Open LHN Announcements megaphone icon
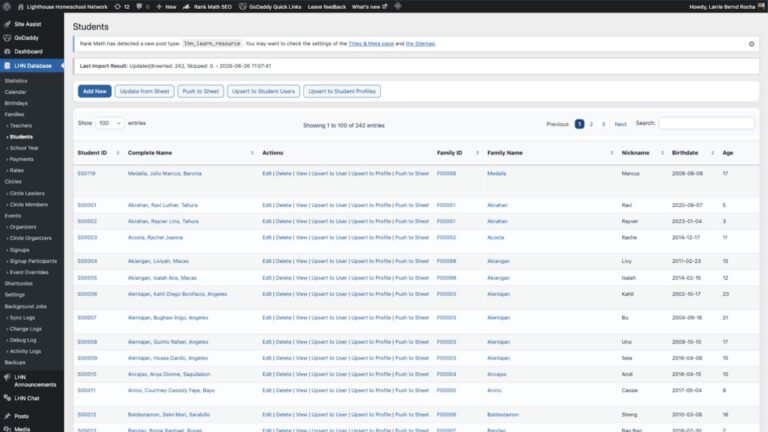 (x=7, y=377)
